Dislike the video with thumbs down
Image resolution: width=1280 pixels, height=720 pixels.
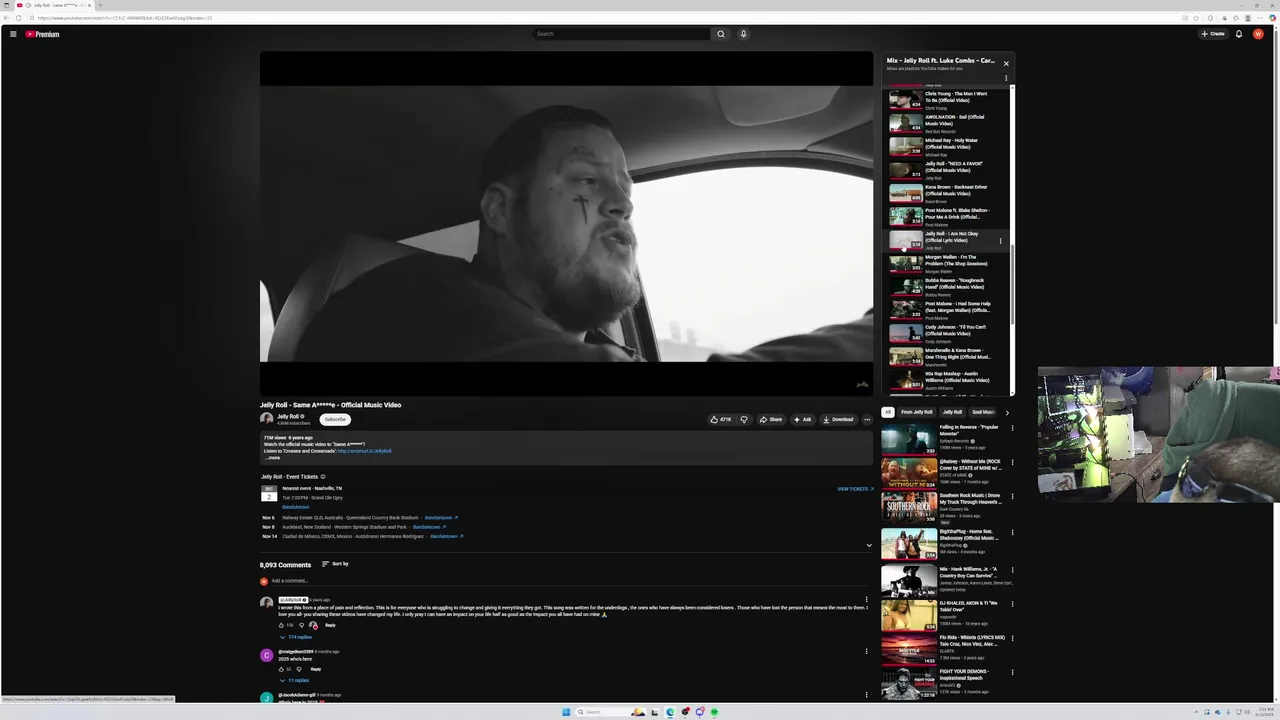[744, 419]
